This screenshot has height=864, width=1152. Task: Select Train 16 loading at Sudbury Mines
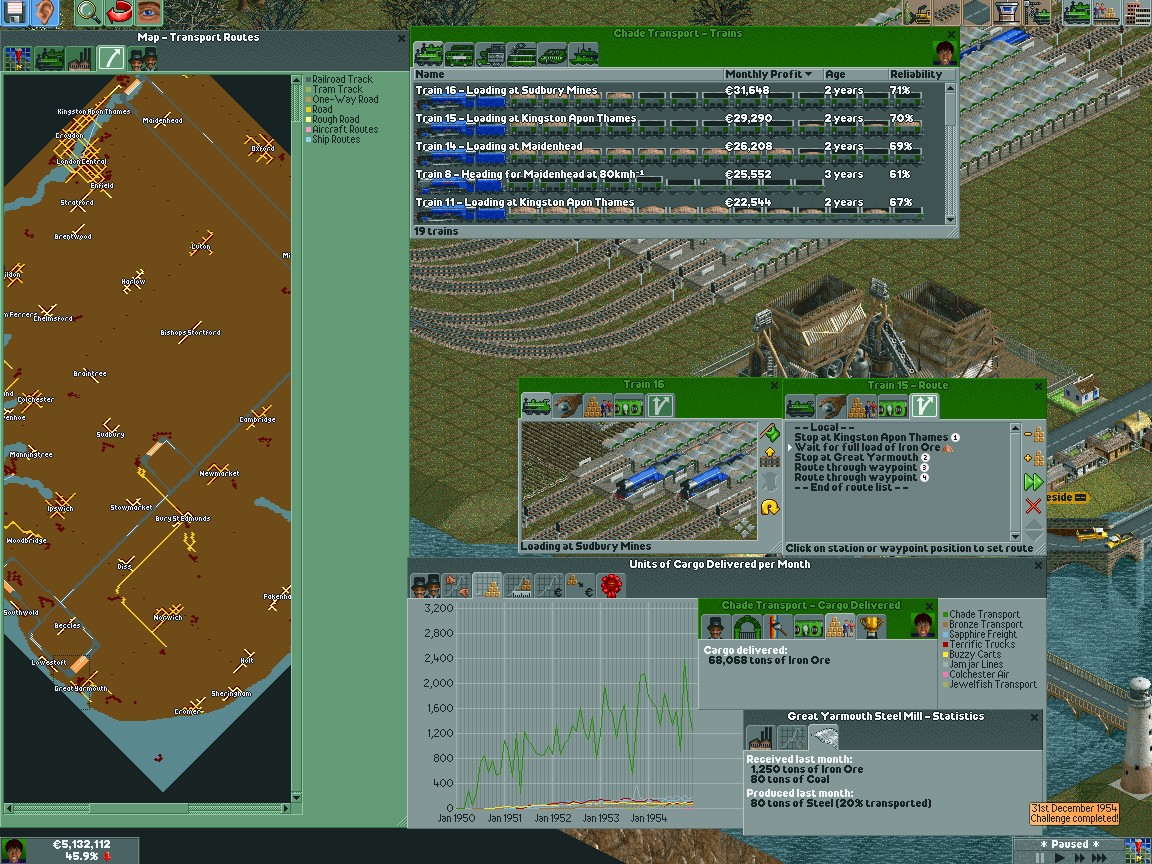(x=677, y=96)
